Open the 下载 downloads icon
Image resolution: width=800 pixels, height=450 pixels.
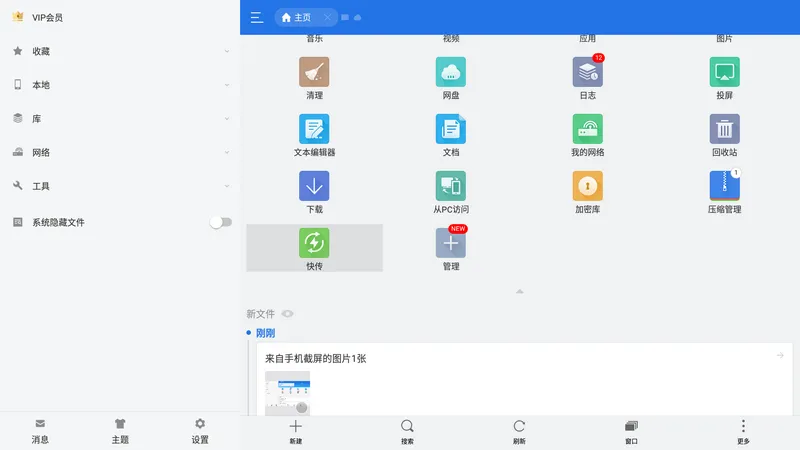314,192
